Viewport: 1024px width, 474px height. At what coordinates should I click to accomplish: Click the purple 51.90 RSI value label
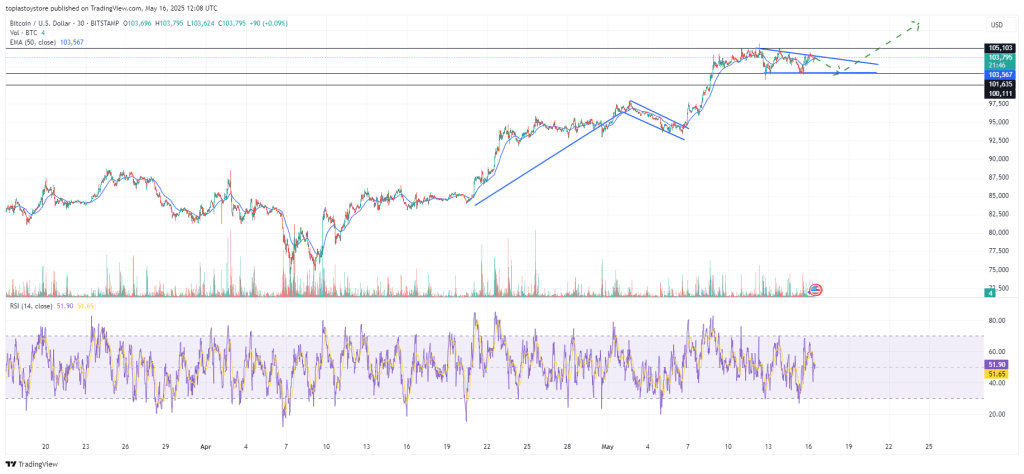(x=997, y=365)
